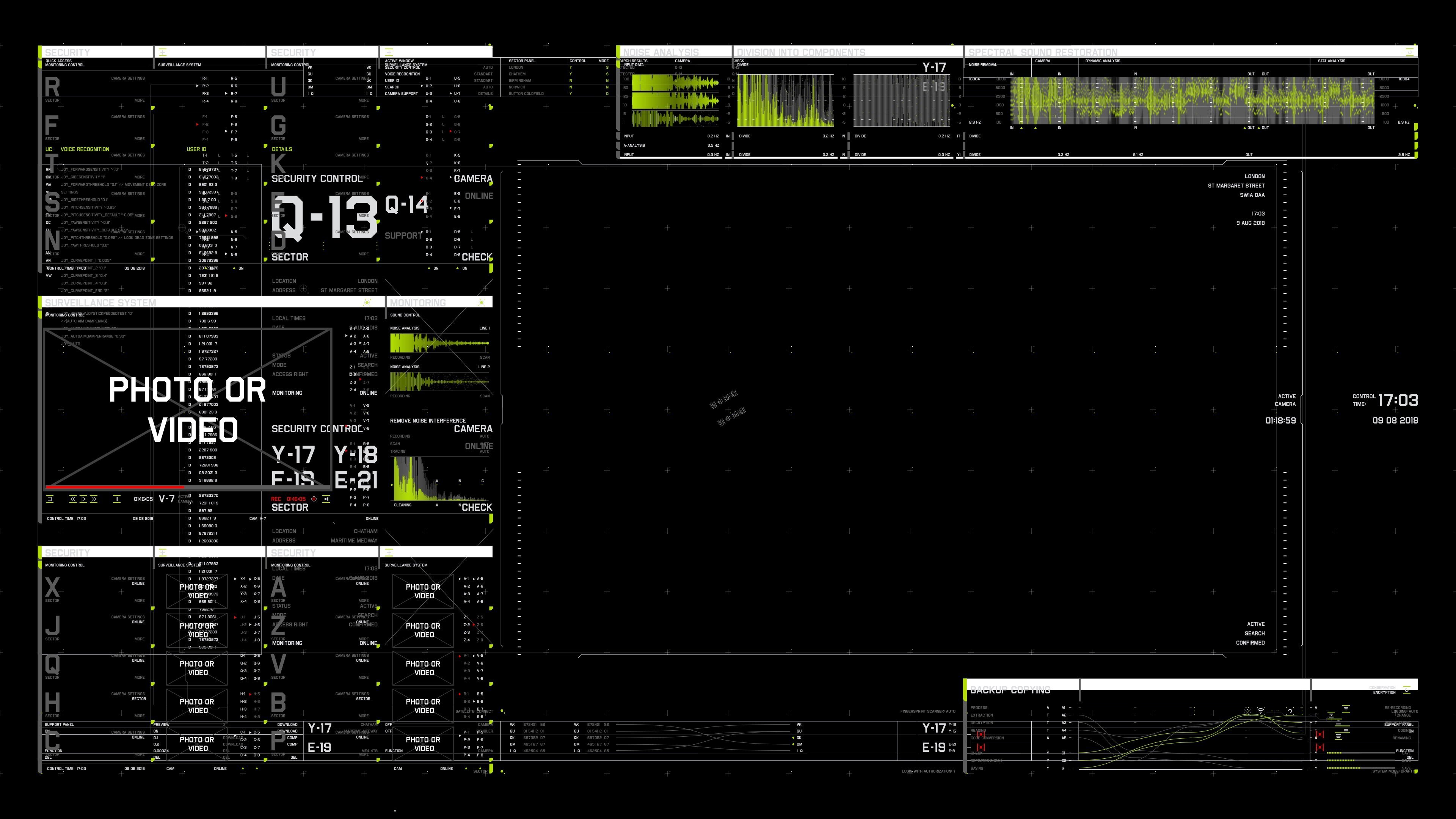This screenshot has height=819, width=1456.
Task: Click the red REC record indicator
Action: 314,499
